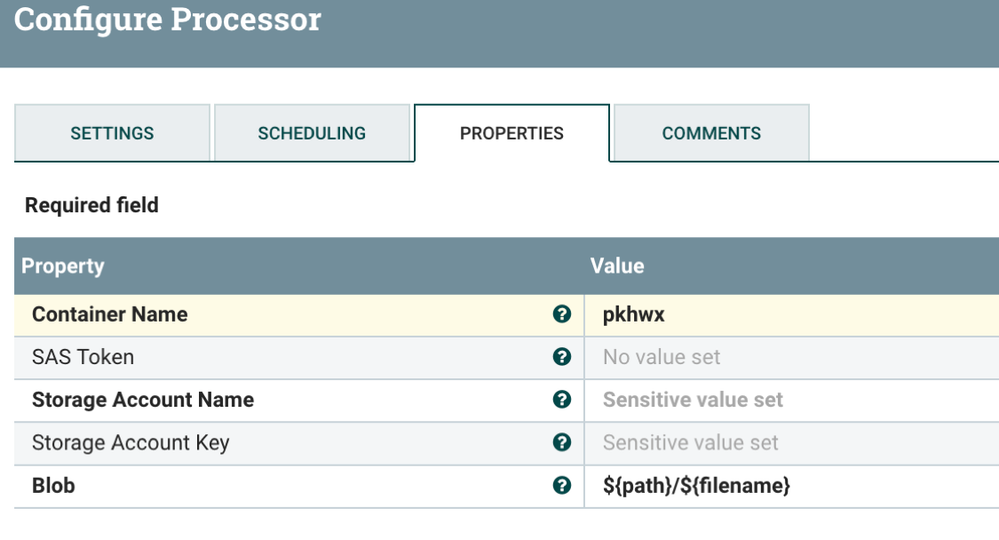Select the Storage Account Key label
This screenshot has width=999, height=540.
point(131,443)
